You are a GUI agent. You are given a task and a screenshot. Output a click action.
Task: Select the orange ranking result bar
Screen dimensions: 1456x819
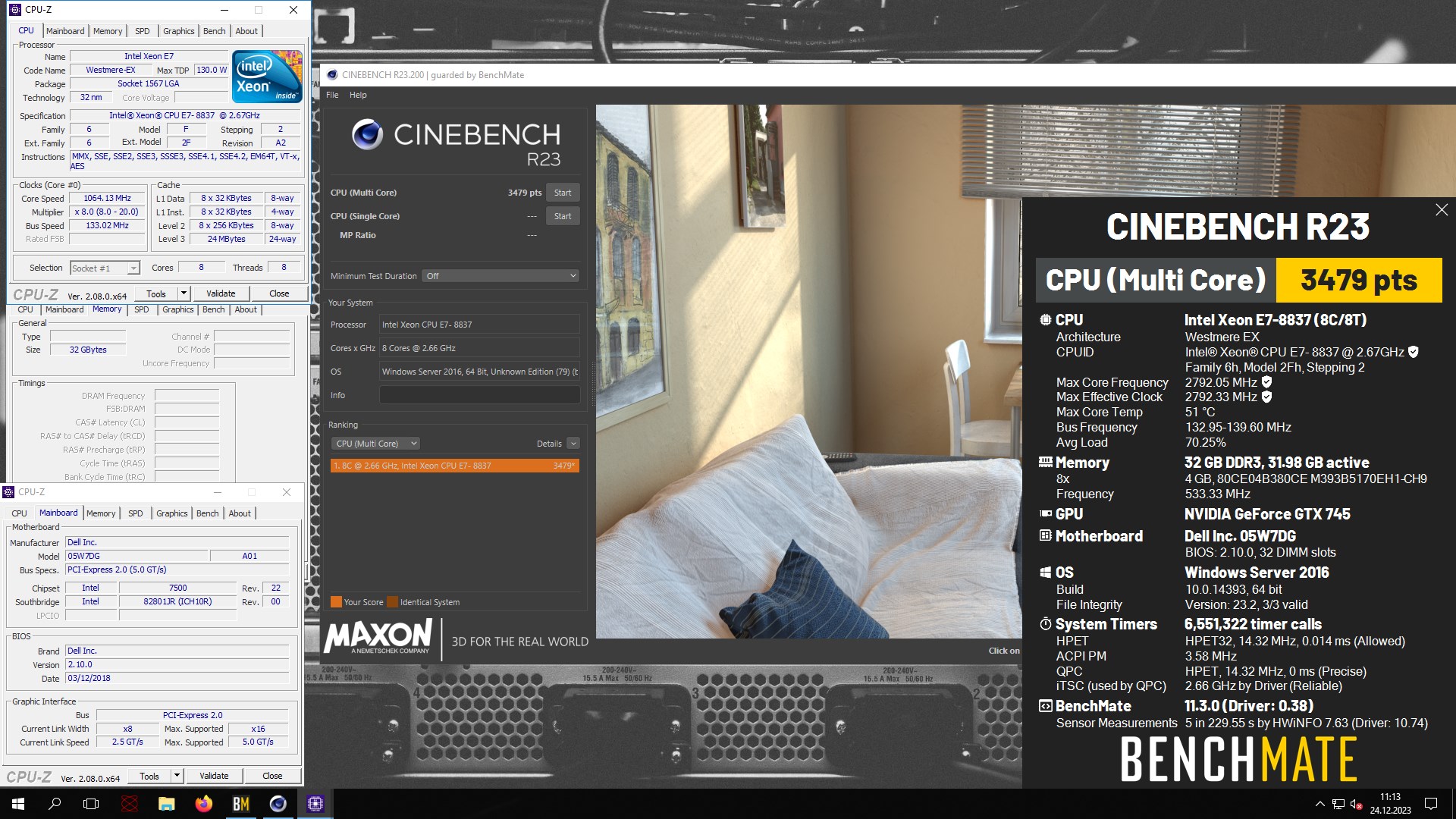click(455, 466)
